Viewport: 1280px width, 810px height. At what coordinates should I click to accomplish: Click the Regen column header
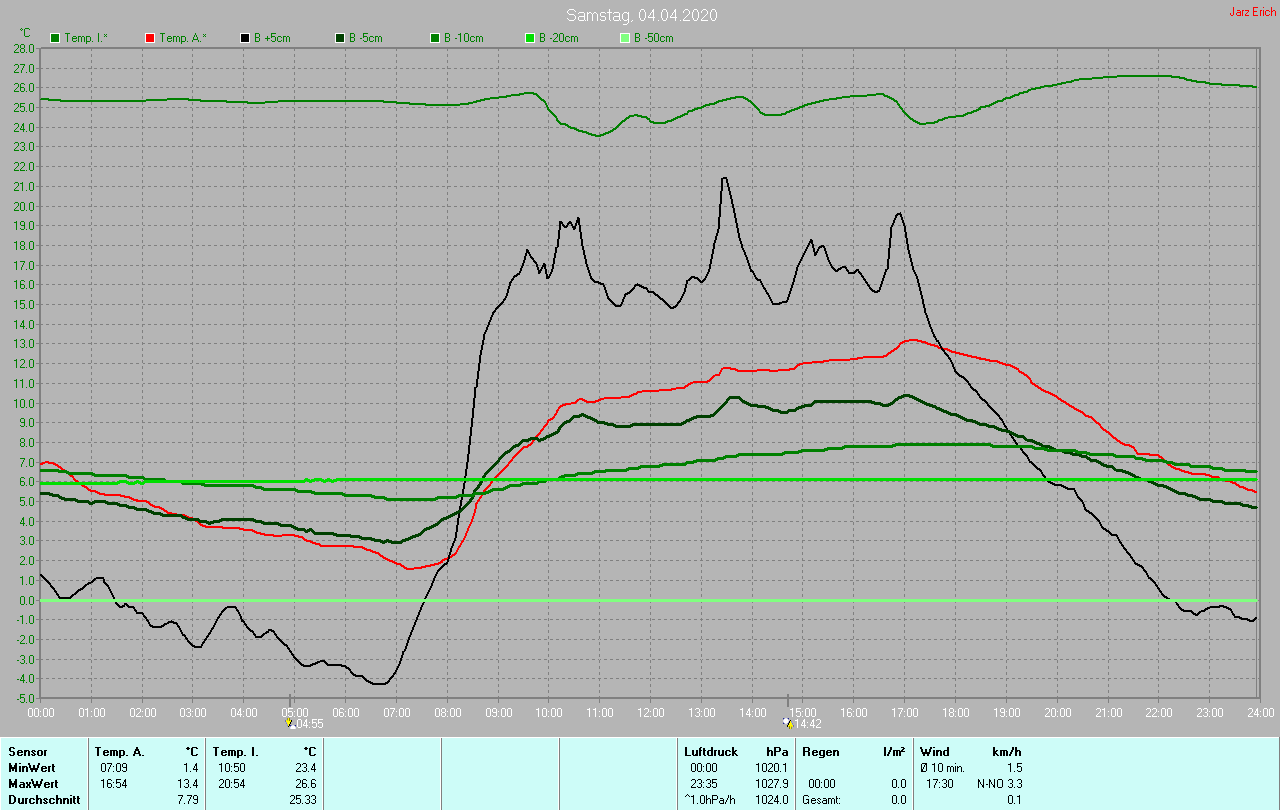[821, 751]
